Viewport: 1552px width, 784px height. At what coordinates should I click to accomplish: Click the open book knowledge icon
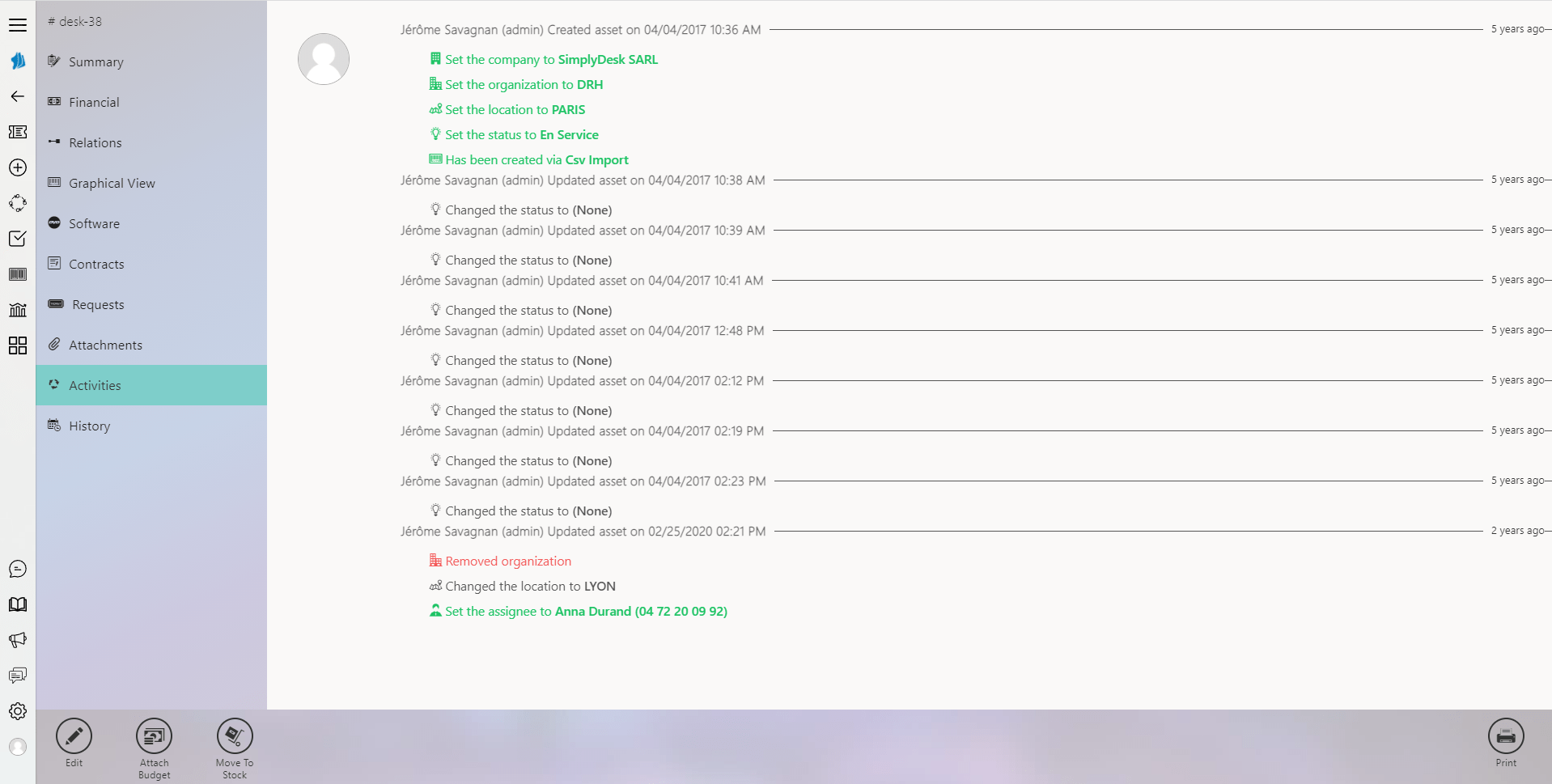point(18,604)
